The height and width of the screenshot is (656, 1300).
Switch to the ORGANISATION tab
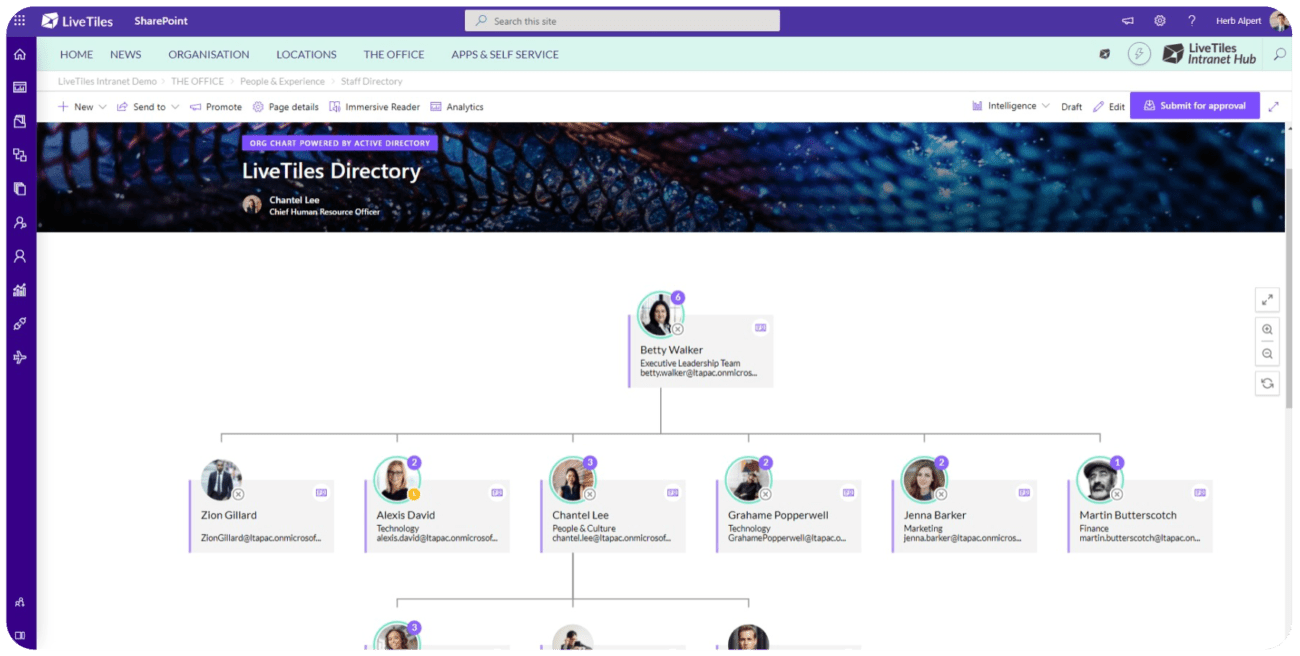pos(208,54)
